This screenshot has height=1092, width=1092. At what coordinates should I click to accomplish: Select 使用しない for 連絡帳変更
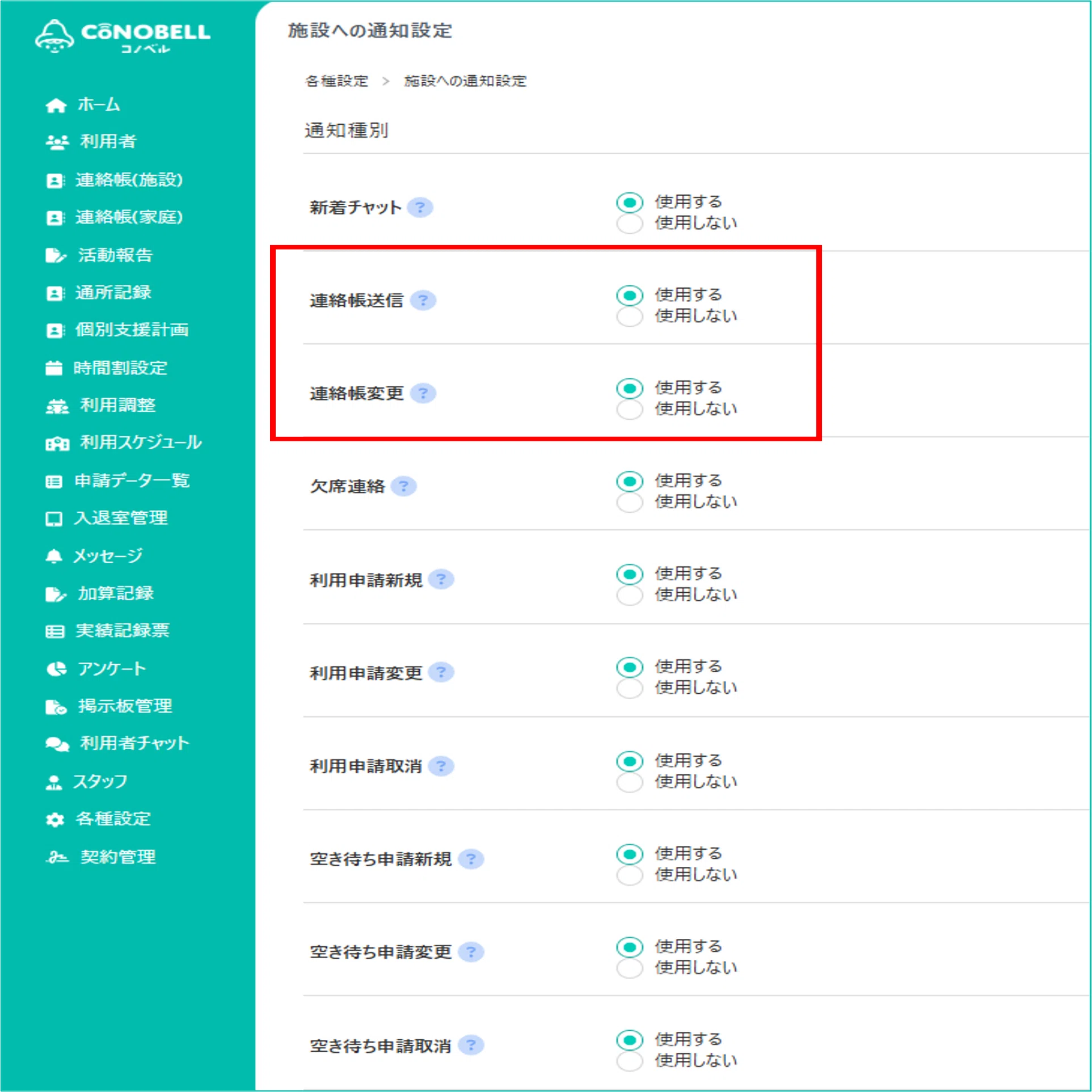pyautogui.click(x=630, y=409)
